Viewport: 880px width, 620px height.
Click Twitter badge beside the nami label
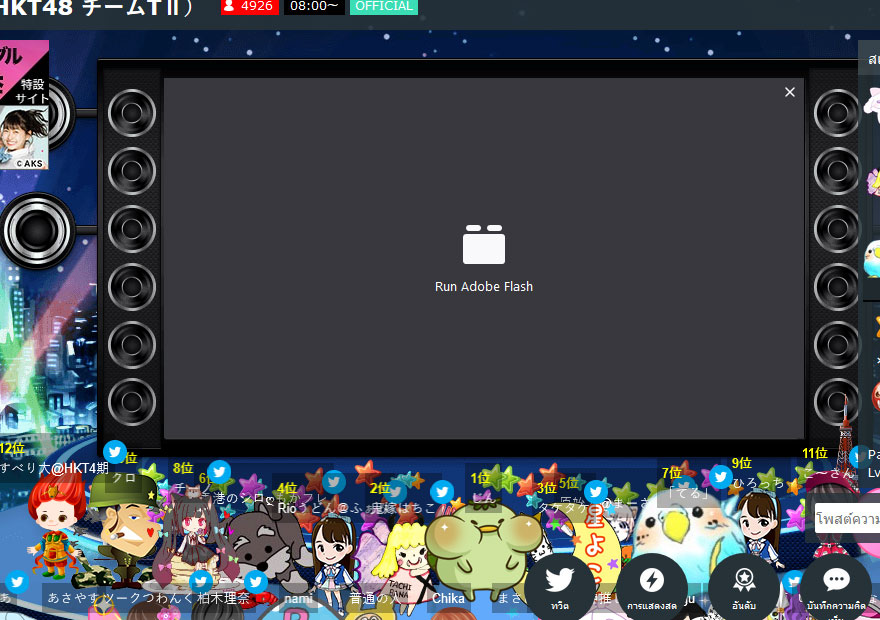point(256,582)
